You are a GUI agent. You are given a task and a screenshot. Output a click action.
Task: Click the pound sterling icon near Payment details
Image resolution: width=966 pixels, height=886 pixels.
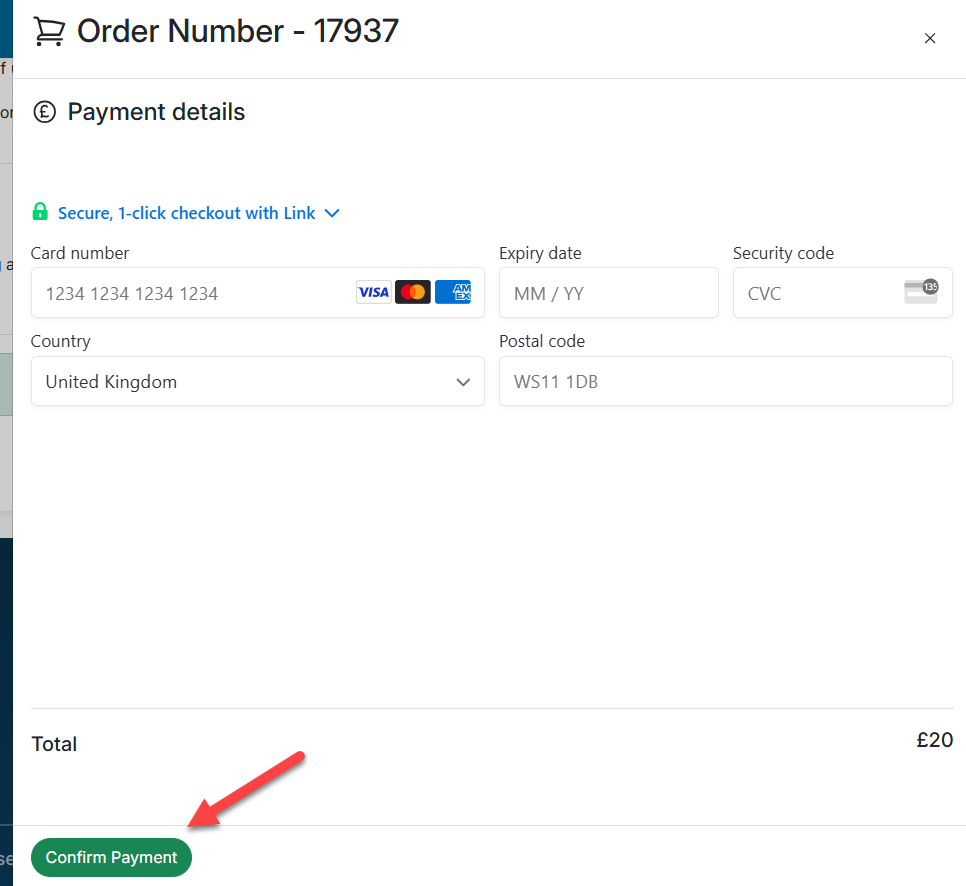click(44, 112)
